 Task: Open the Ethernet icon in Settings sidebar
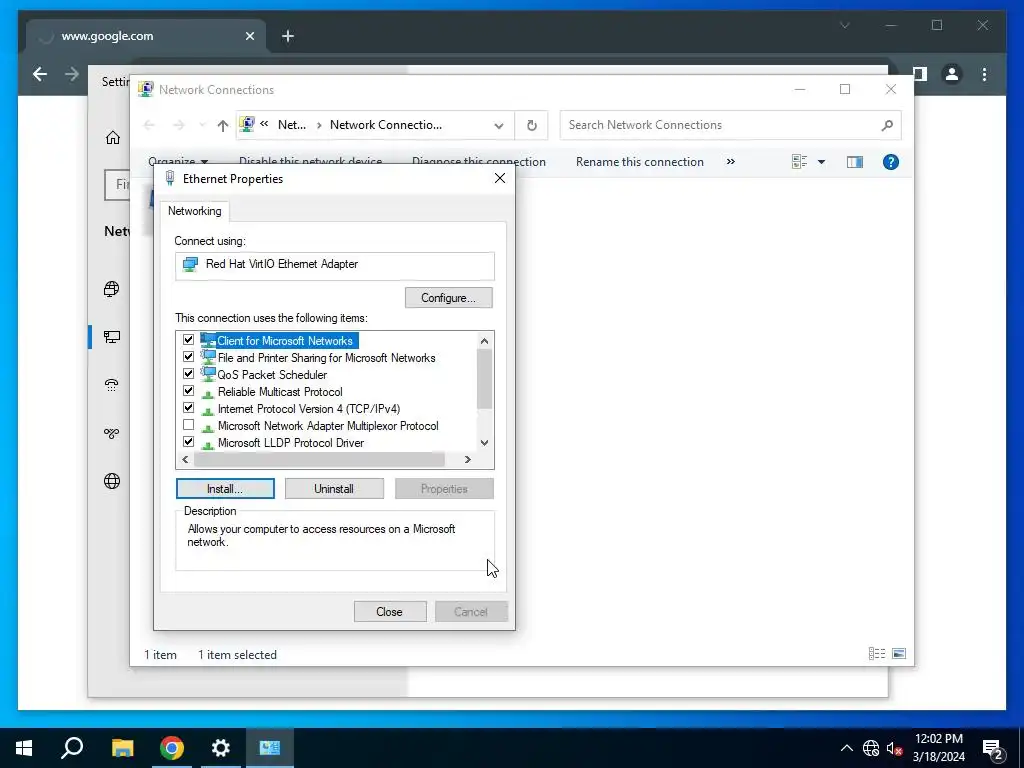[x=112, y=337]
